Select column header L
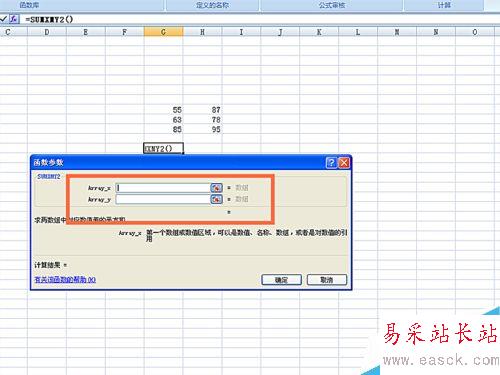The height and width of the screenshot is (375, 500). coord(358,32)
